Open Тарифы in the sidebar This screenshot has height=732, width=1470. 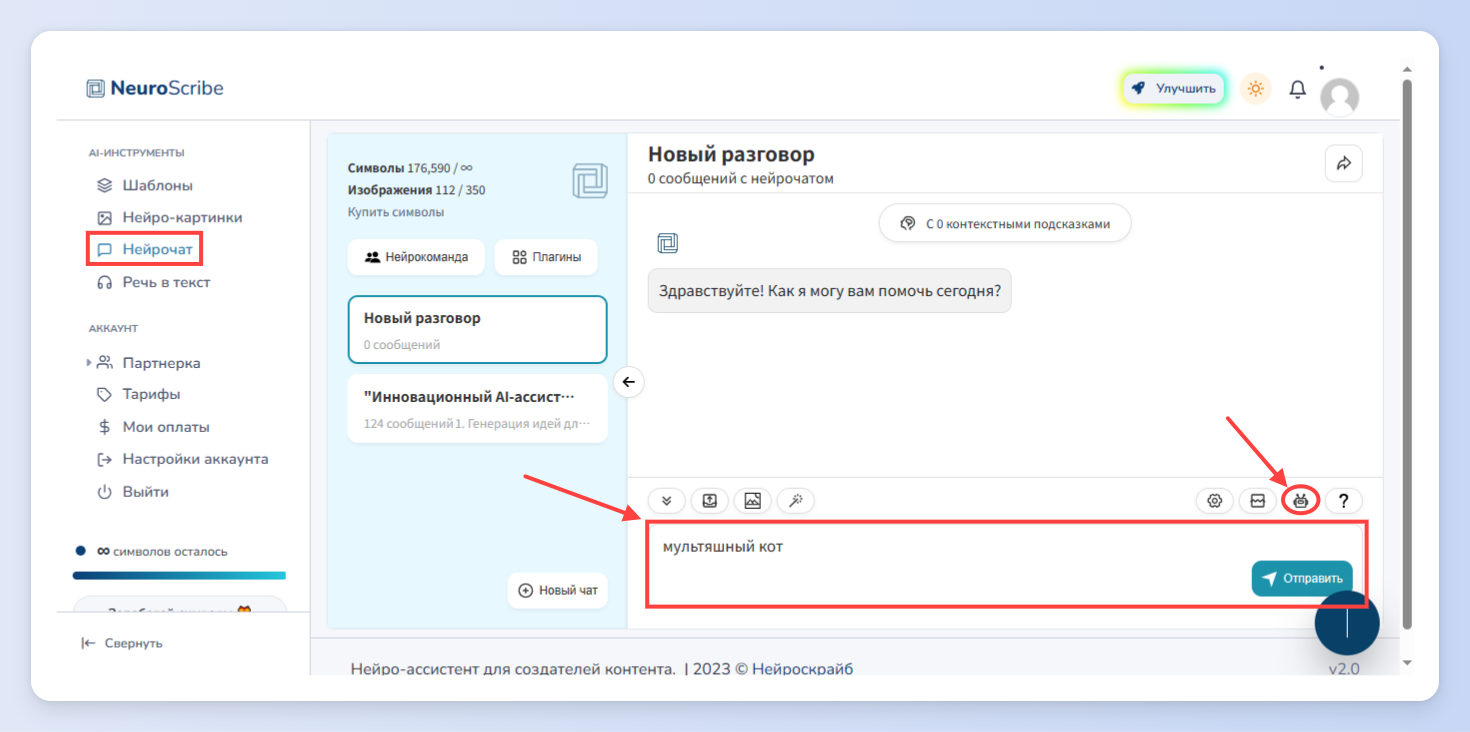(139, 394)
